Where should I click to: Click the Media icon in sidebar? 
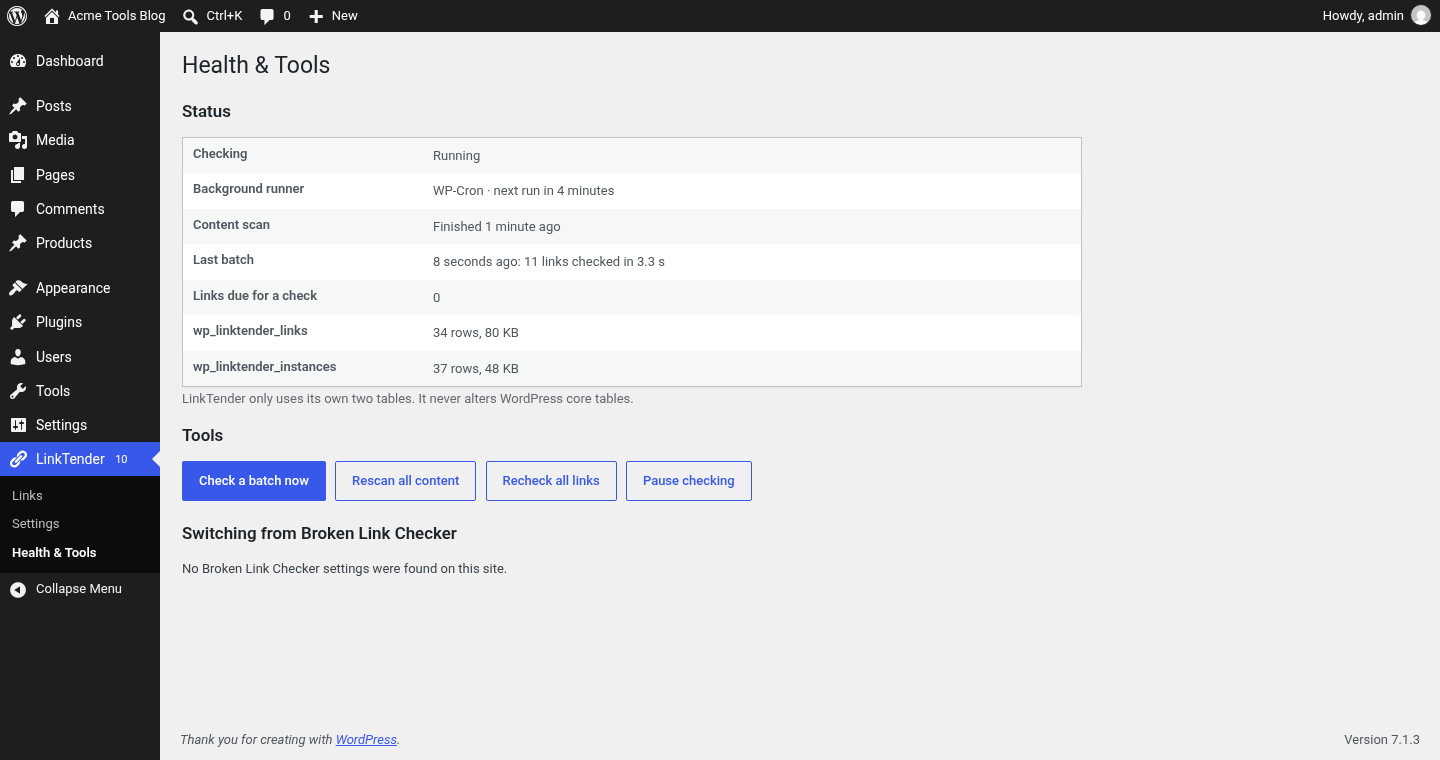pos(18,140)
